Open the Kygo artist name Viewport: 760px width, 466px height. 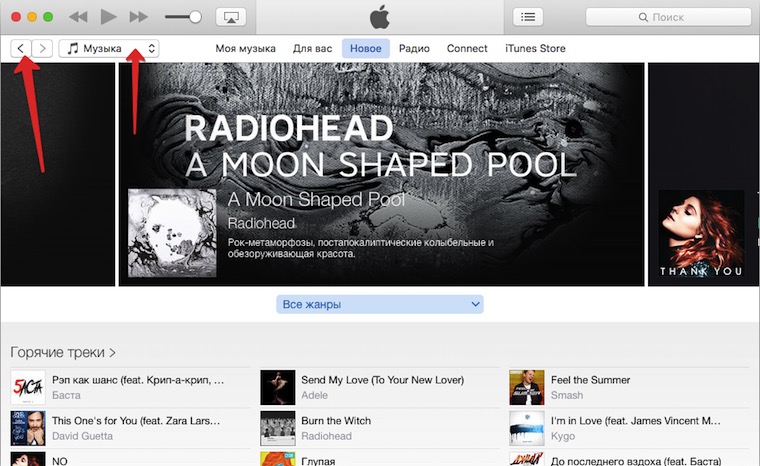(x=563, y=436)
